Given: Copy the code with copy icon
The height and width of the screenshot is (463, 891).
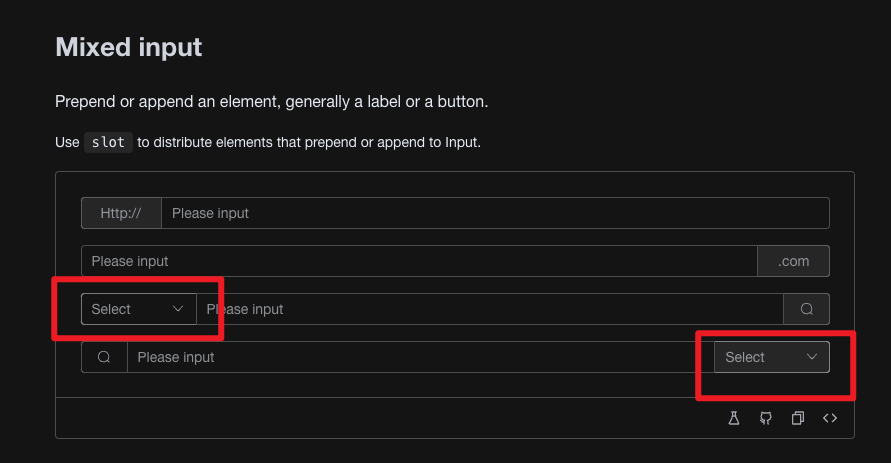Looking at the screenshot, I should (x=797, y=418).
